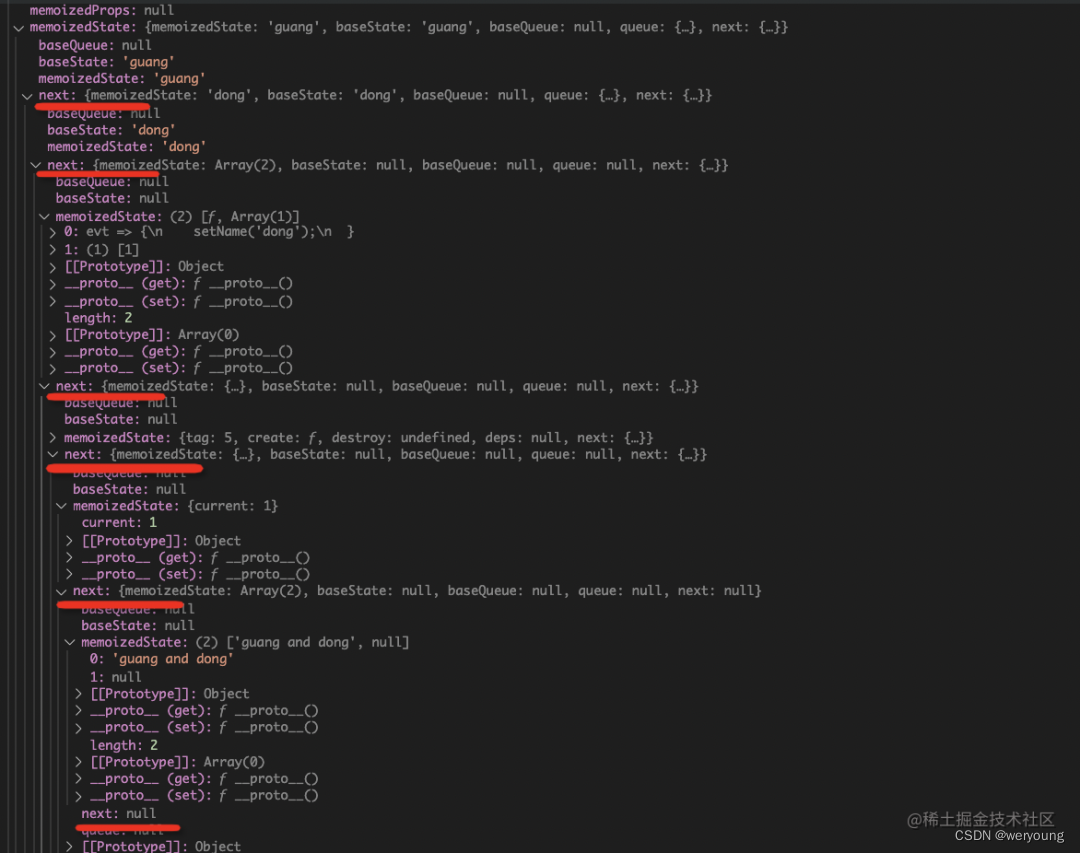Click the 1: null array entry

(115, 677)
